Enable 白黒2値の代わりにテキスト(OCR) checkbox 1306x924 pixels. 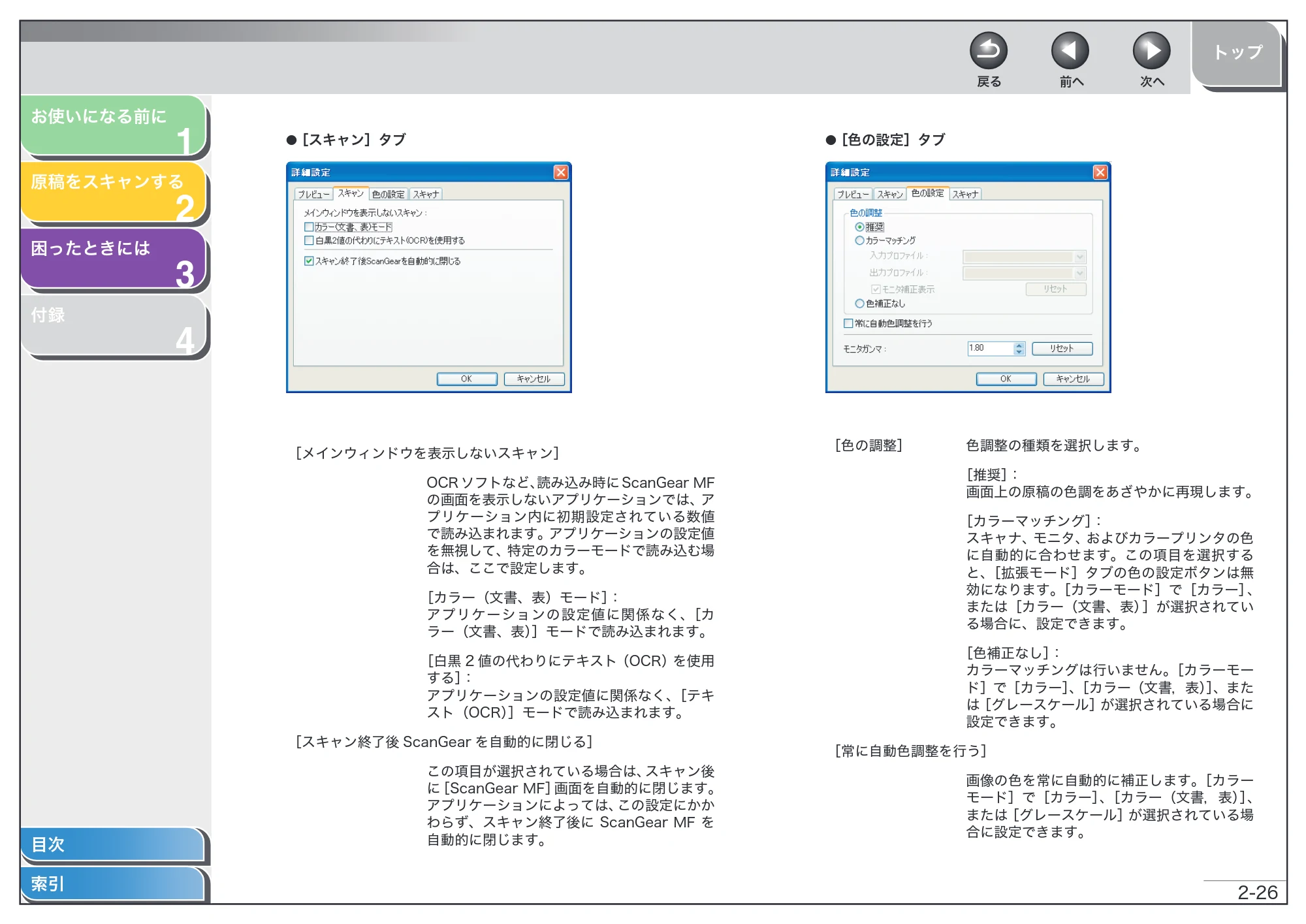309,241
